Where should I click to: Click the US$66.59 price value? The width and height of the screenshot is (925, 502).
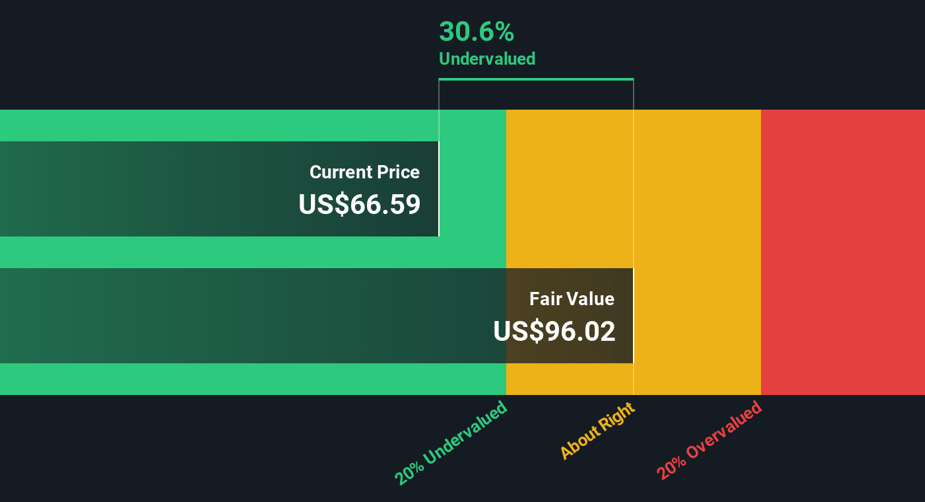[359, 205]
